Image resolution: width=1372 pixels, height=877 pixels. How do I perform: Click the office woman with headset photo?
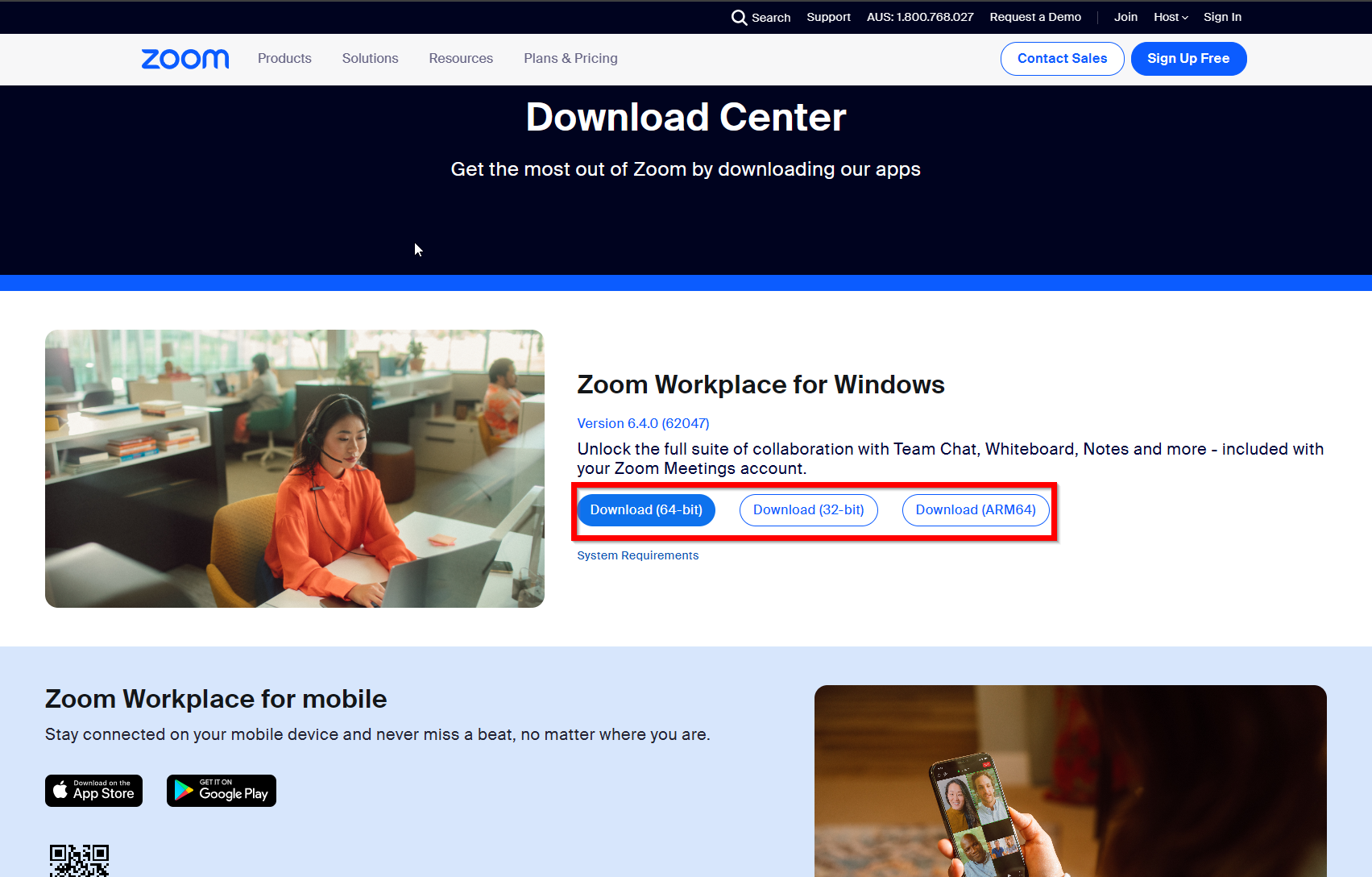295,468
